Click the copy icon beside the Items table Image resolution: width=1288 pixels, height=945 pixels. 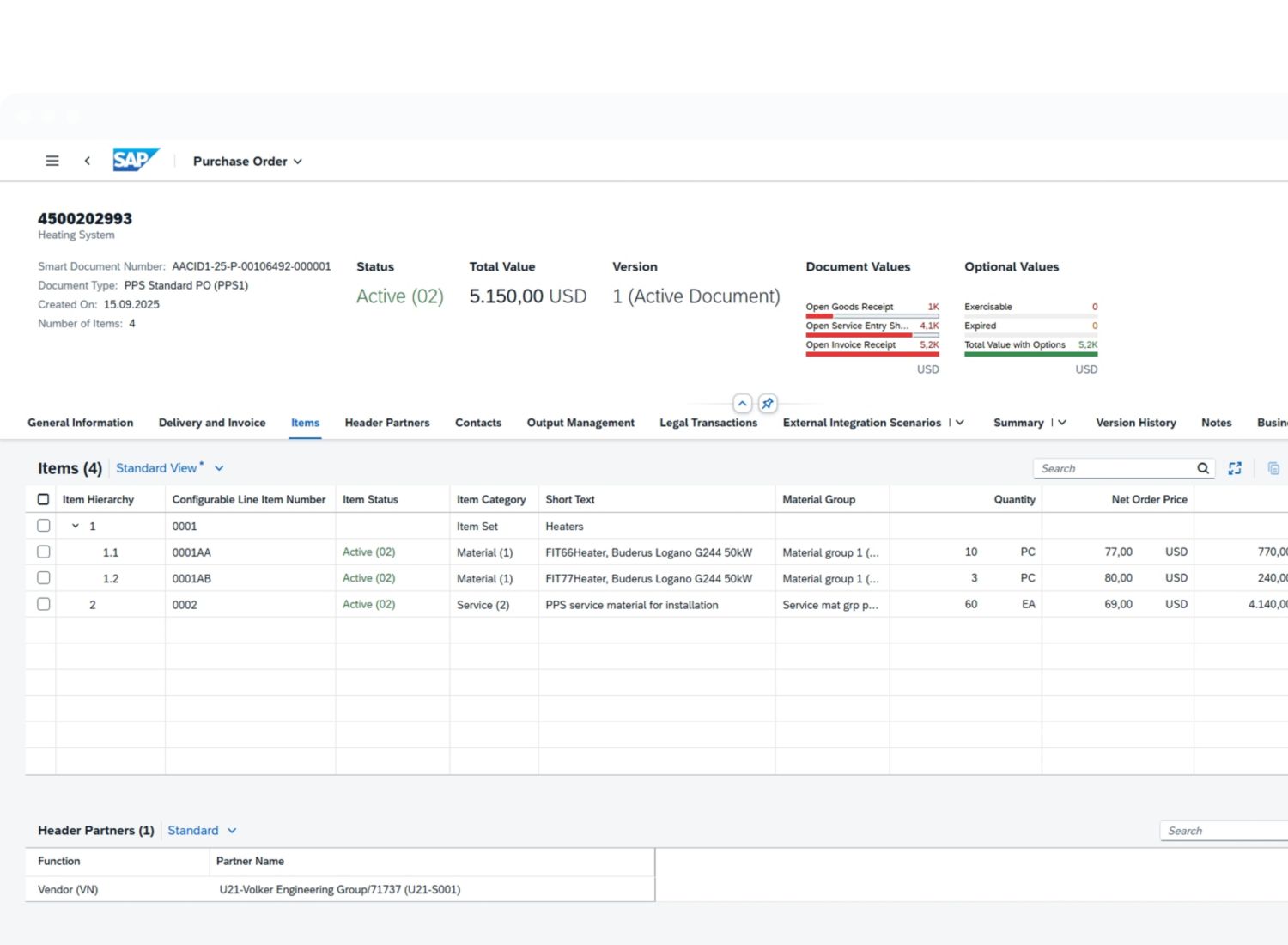point(1273,468)
